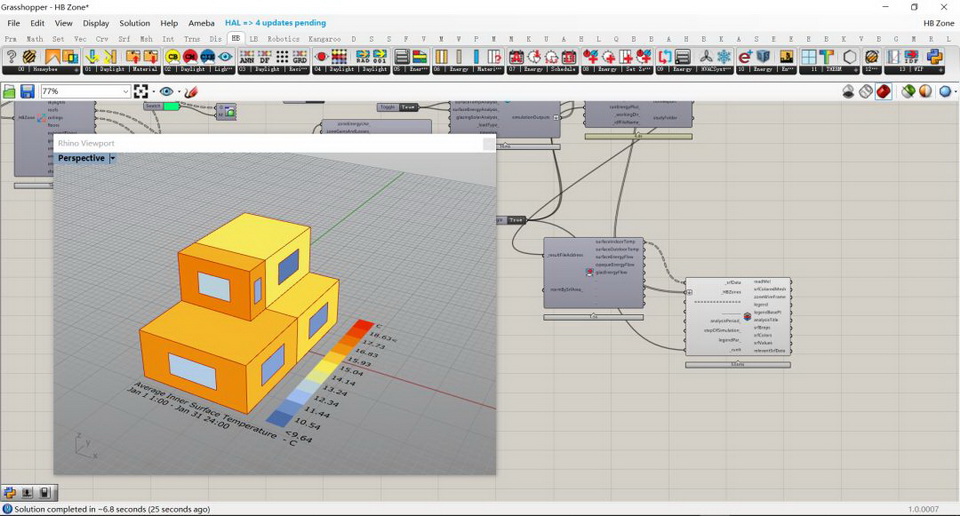Screen dimensions: 960x516
Task: Click the yellow CB daylight component icon
Action: [x=173, y=57]
